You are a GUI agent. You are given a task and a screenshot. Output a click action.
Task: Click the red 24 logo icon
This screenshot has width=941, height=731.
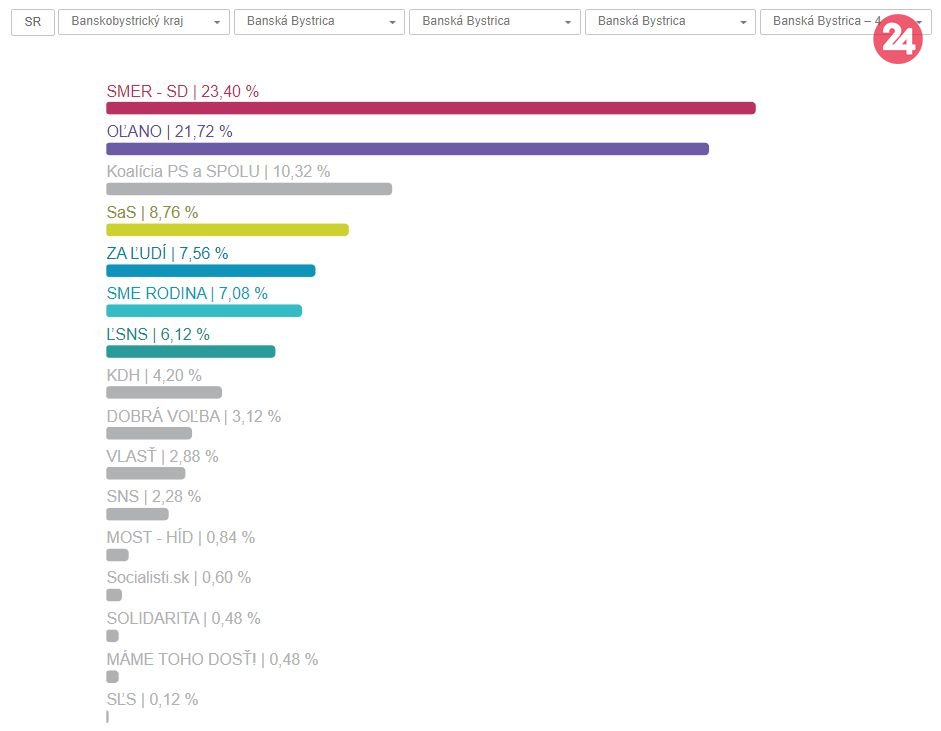tap(897, 40)
